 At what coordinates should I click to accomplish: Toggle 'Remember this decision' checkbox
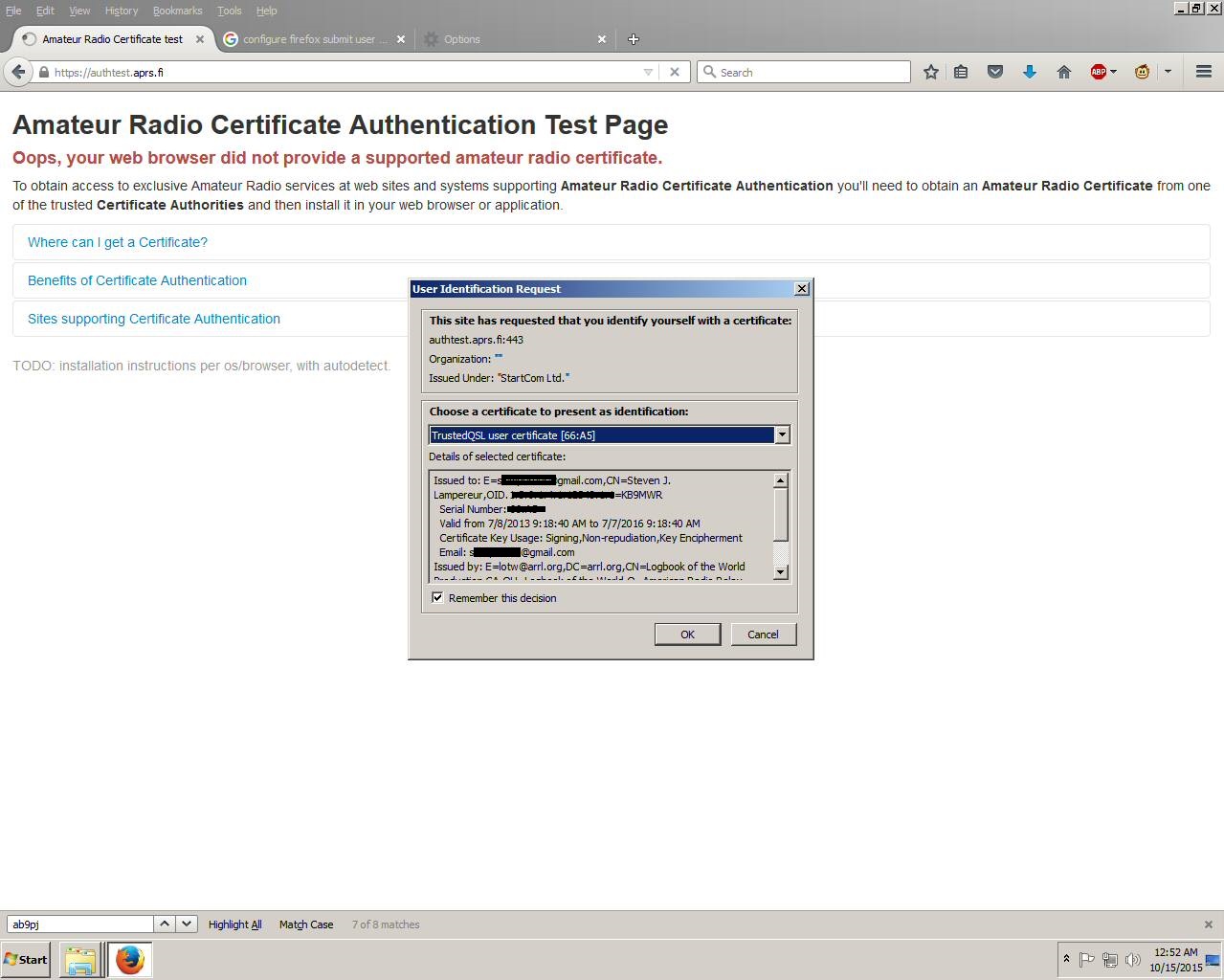[x=437, y=598]
